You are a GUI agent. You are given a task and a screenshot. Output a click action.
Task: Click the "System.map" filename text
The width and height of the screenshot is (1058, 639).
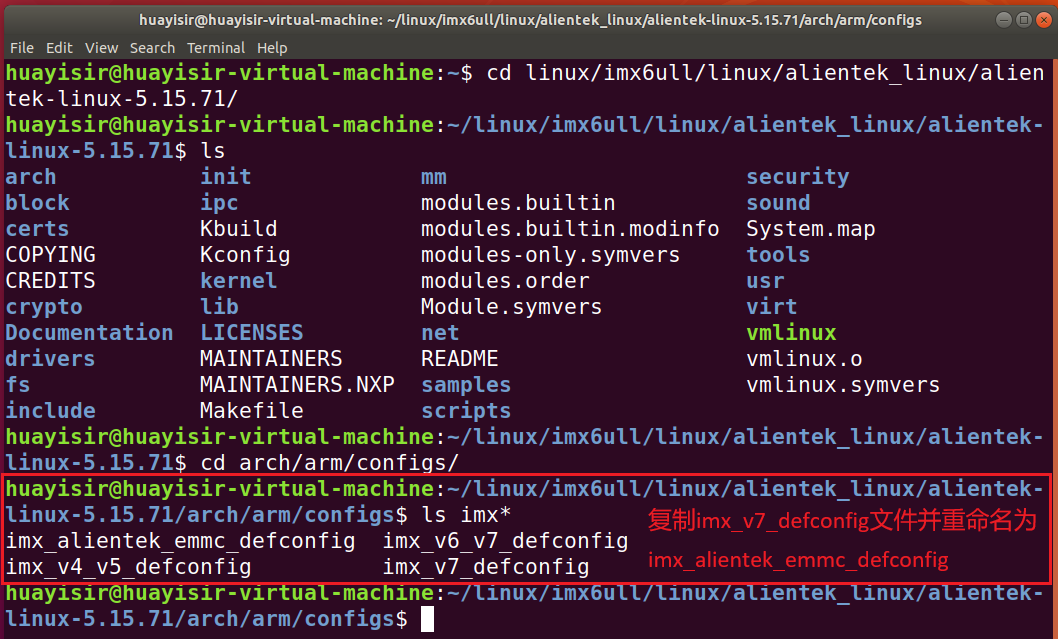click(x=810, y=228)
